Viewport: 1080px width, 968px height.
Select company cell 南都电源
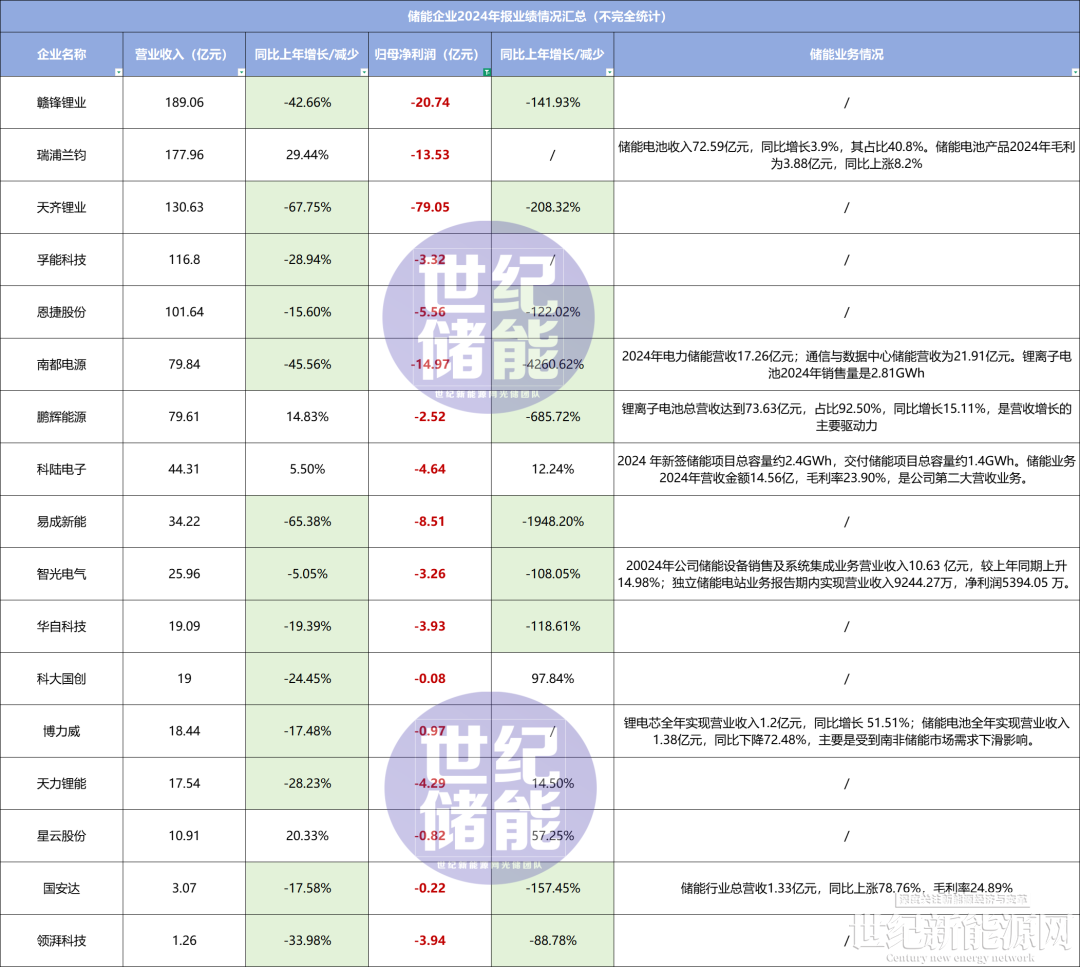[x=61, y=364]
